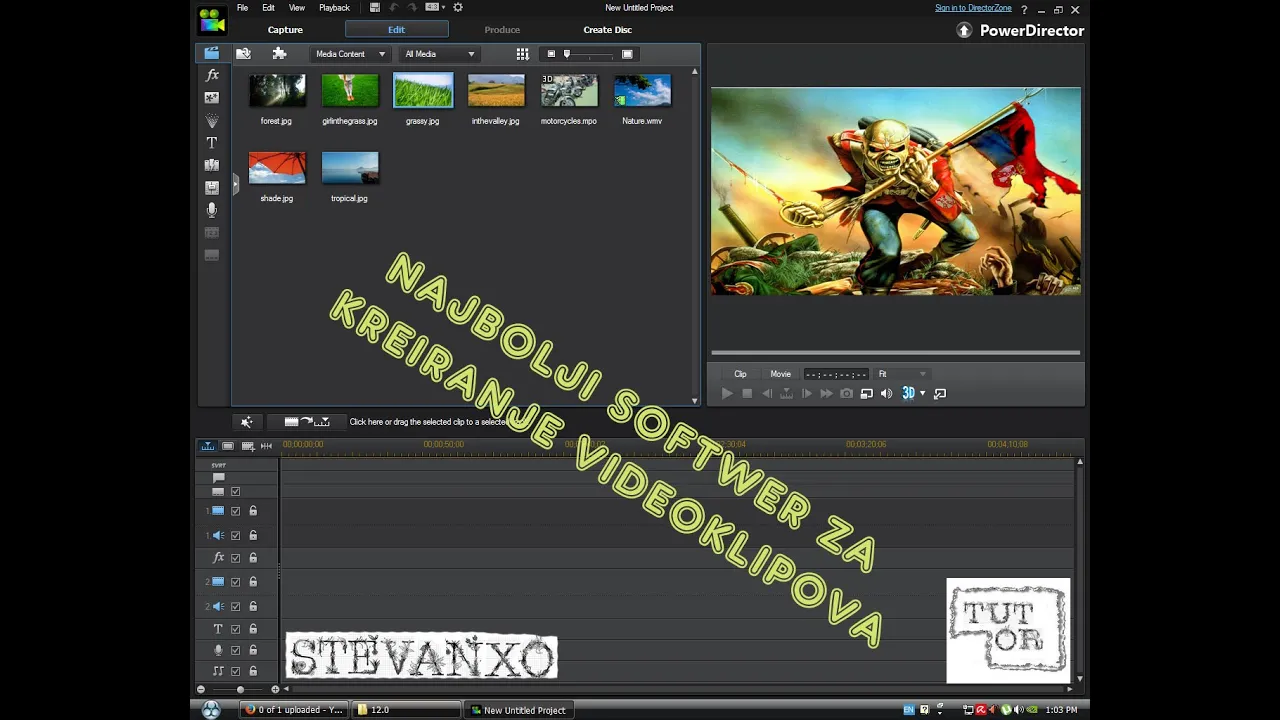Click the preview seek bar

point(895,353)
